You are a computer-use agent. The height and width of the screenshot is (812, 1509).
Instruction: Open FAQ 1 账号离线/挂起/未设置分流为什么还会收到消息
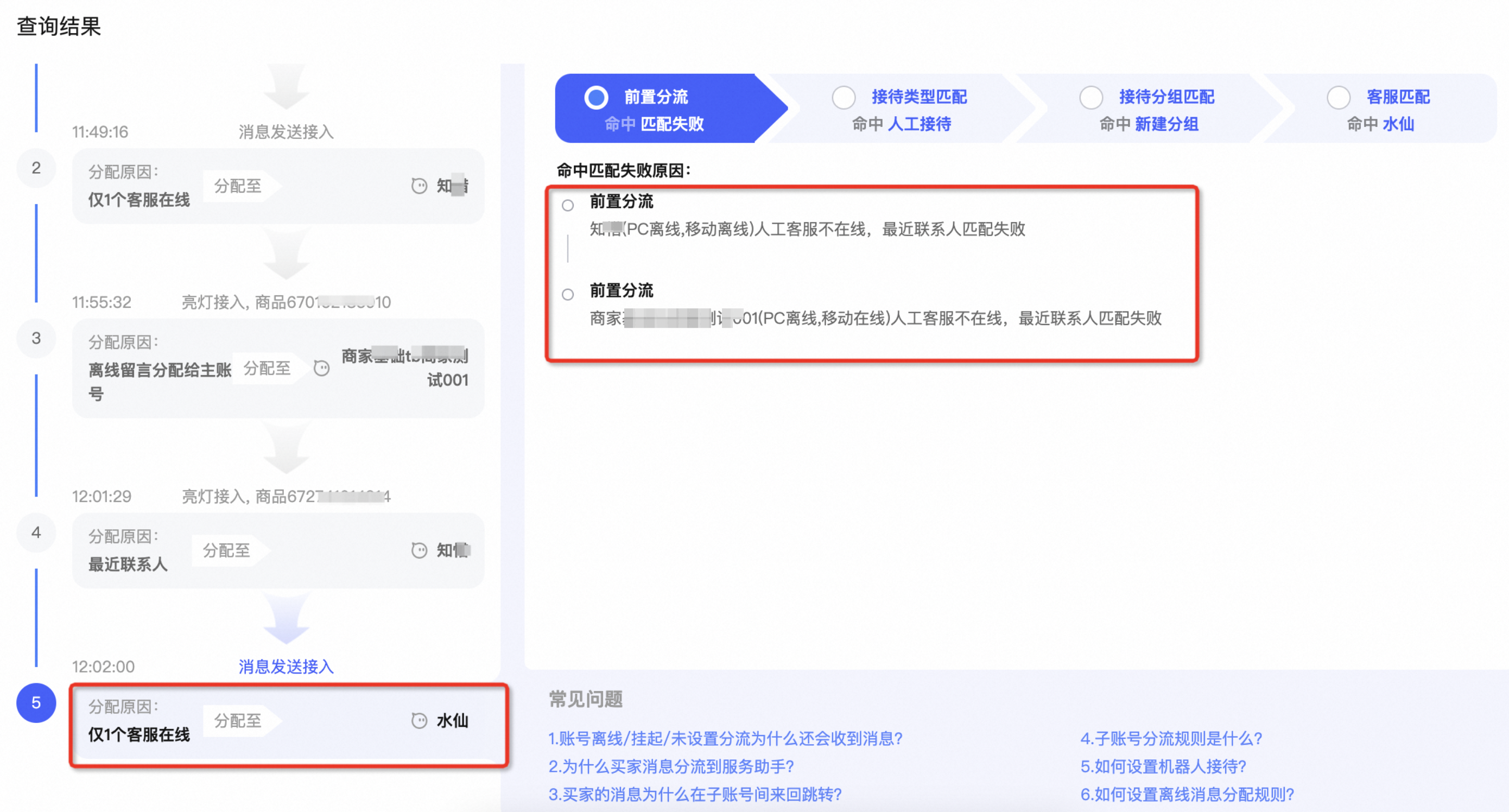[x=725, y=738]
